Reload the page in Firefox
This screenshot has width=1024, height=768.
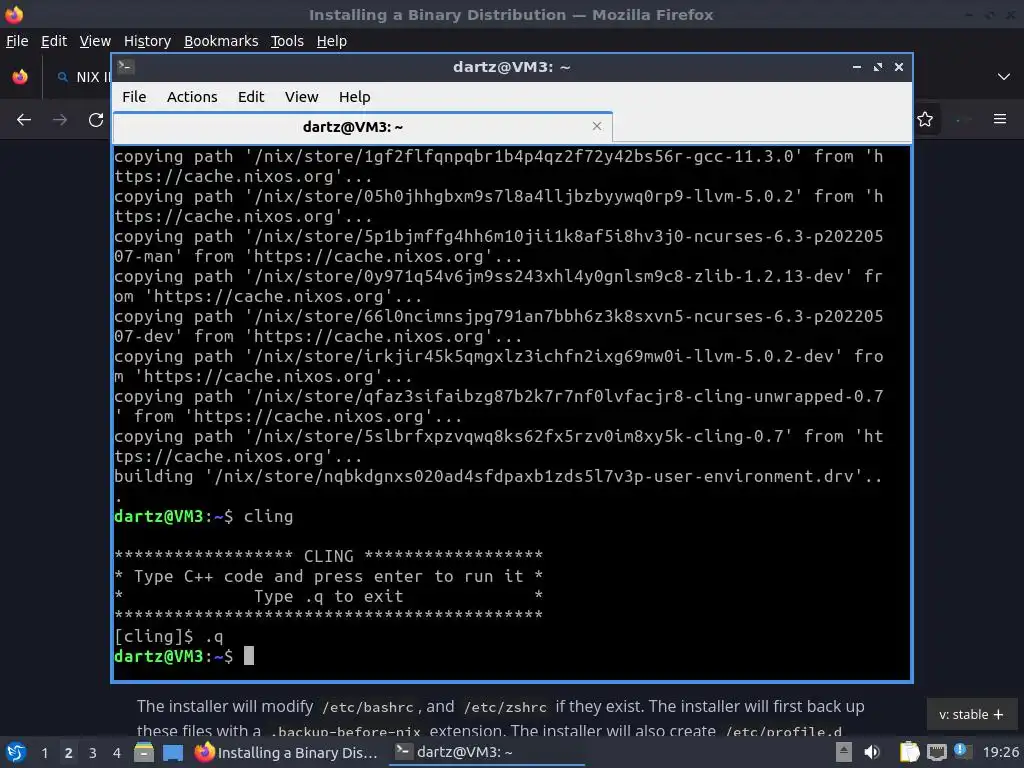[96, 120]
